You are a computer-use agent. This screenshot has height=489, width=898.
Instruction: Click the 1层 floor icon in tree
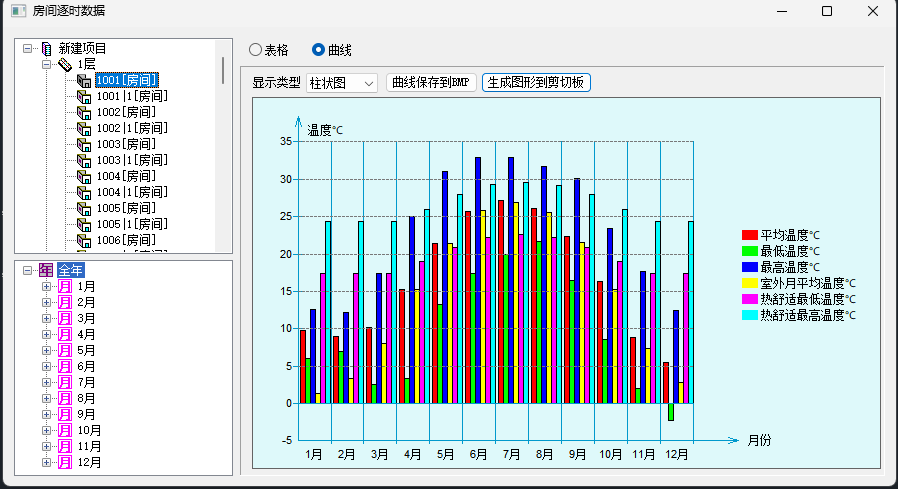(64, 64)
